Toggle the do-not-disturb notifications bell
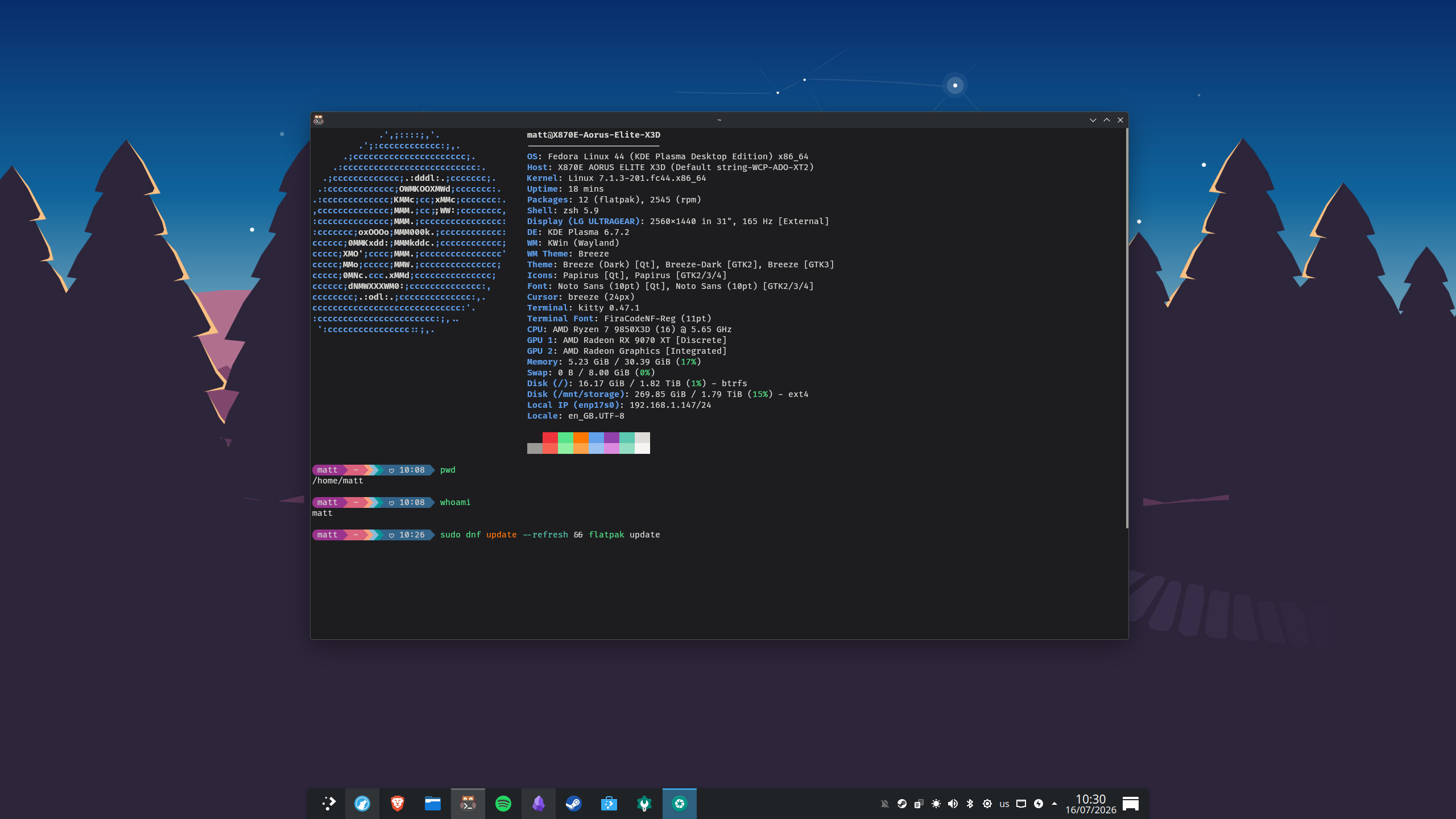This screenshot has height=819, width=1456. (x=885, y=804)
